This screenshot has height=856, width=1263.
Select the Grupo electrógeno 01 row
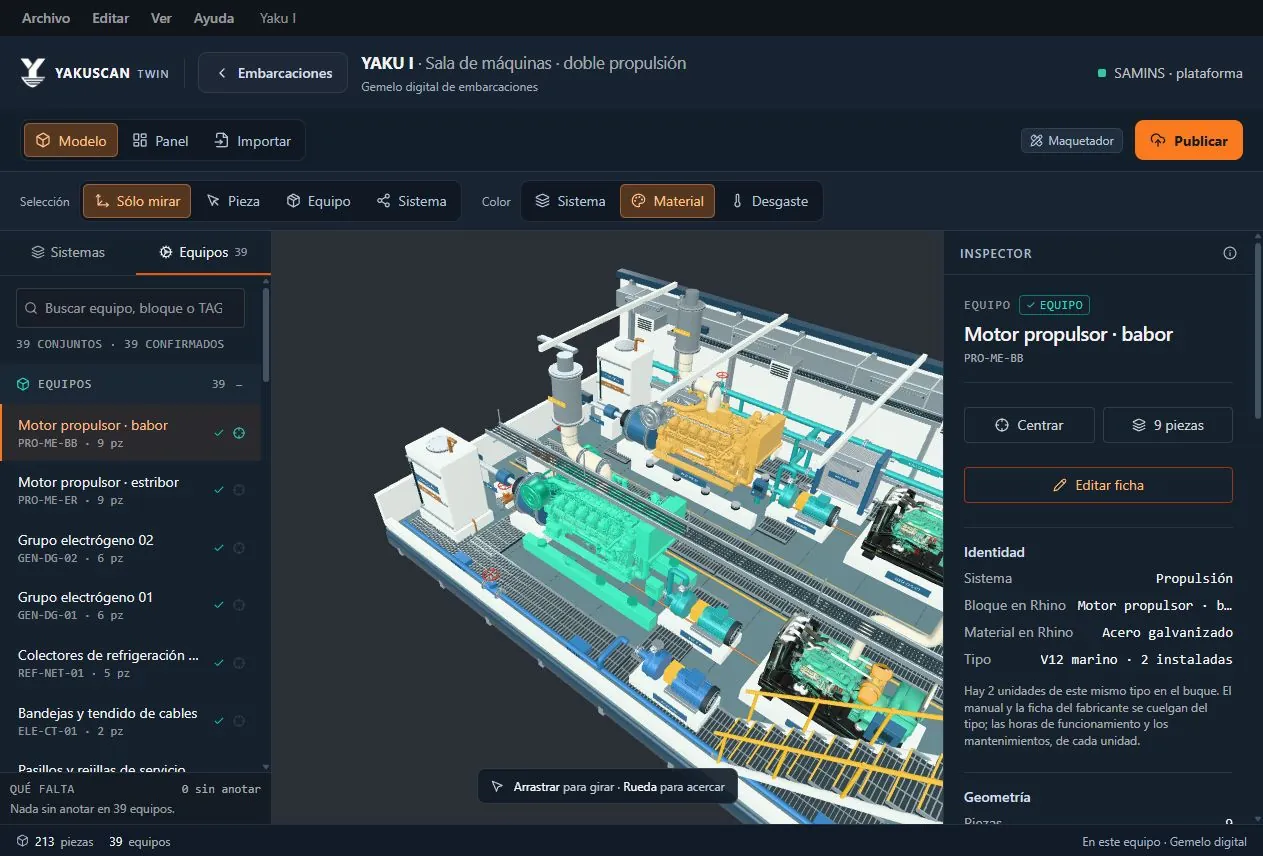pyautogui.click(x=130, y=605)
